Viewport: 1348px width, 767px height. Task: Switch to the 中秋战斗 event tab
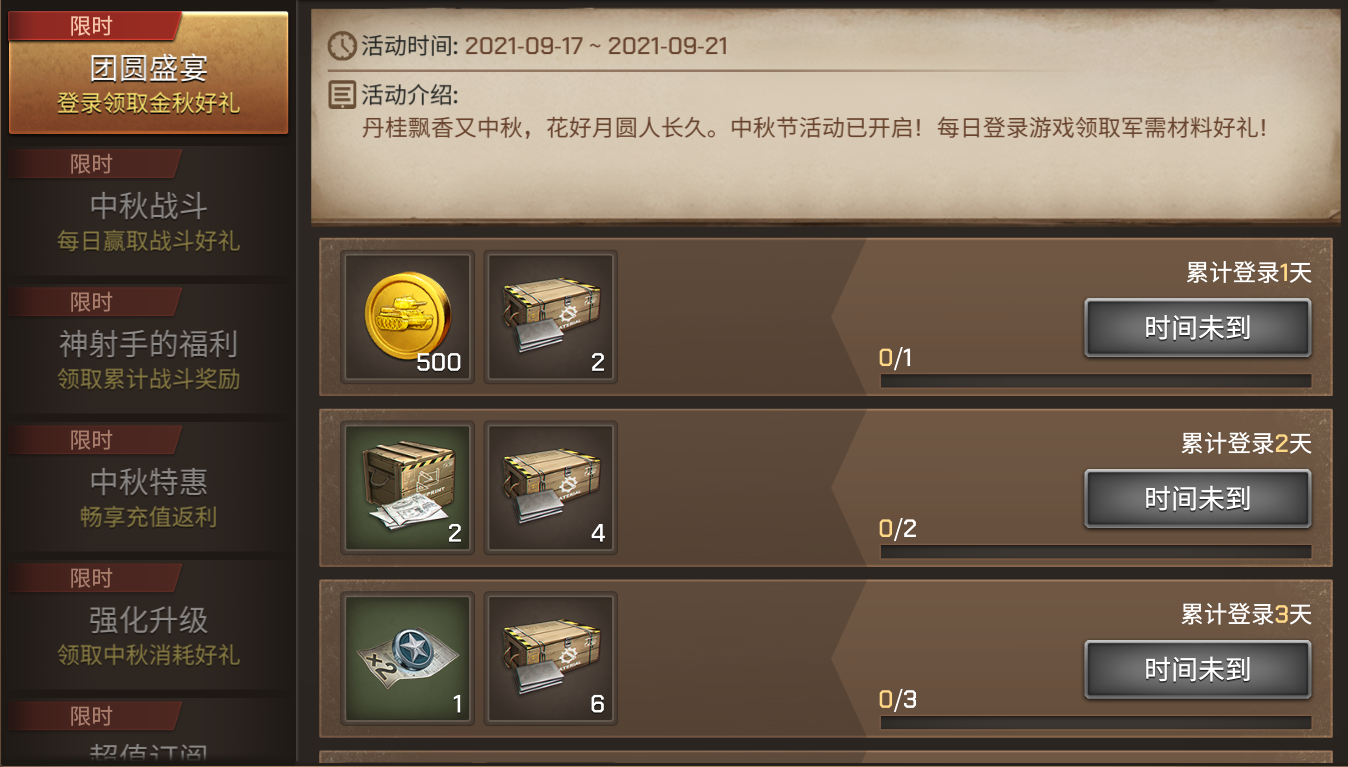pos(148,210)
